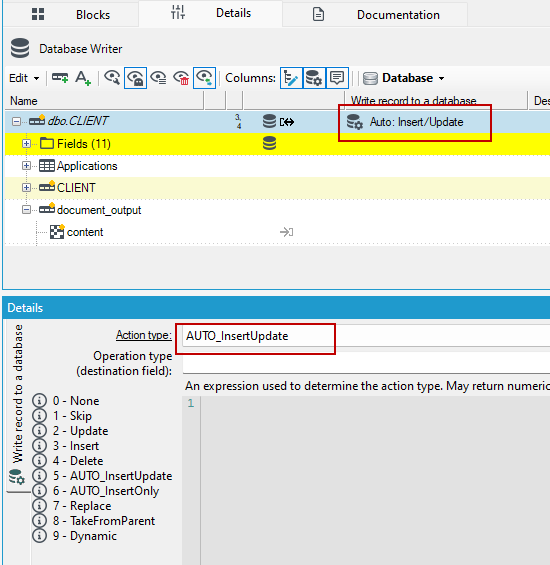Click the info icon for '4 - Delete'
Viewport: 550px width, 565px height.
click(x=40, y=461)
